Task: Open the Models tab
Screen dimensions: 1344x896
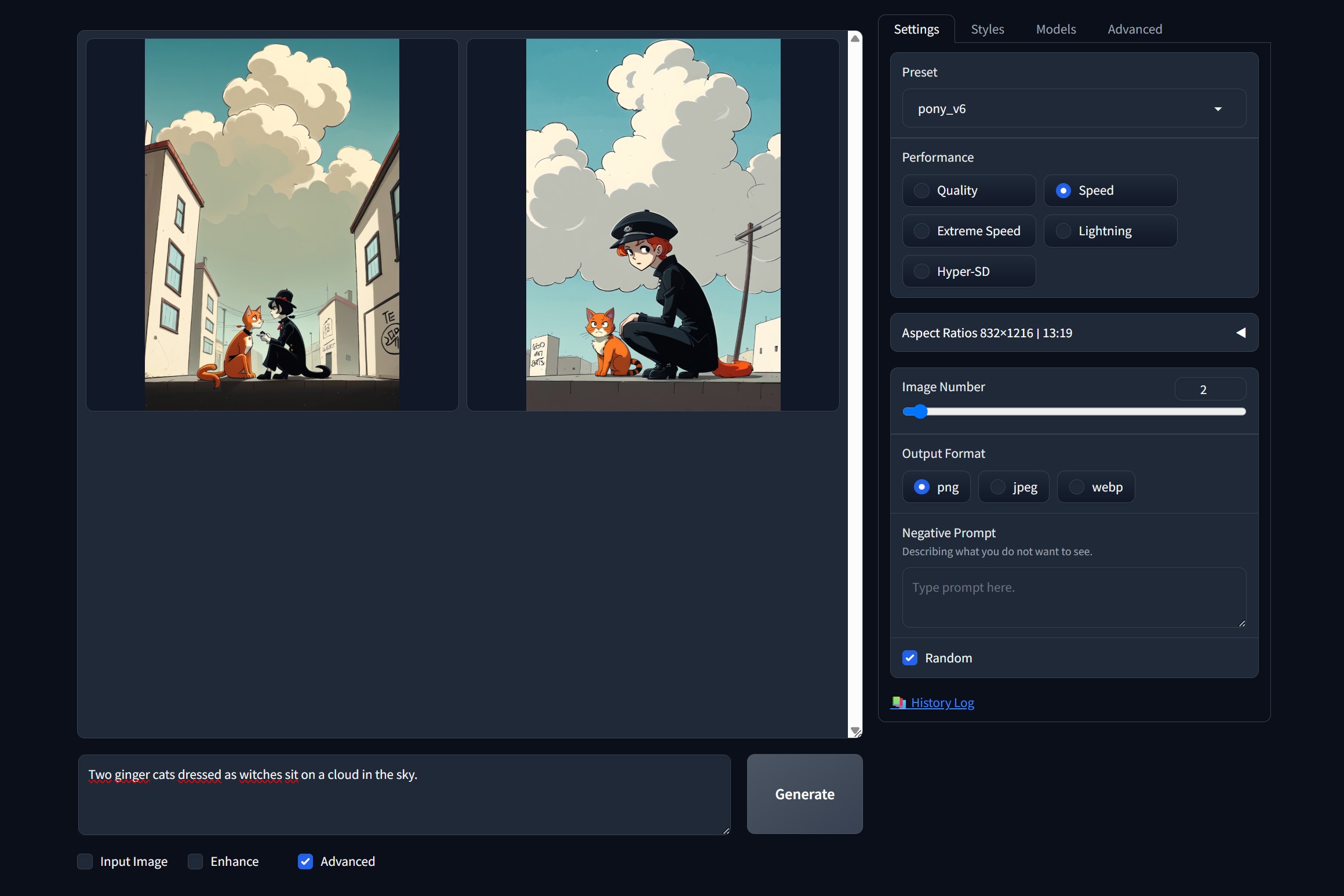Action: 1055,29
